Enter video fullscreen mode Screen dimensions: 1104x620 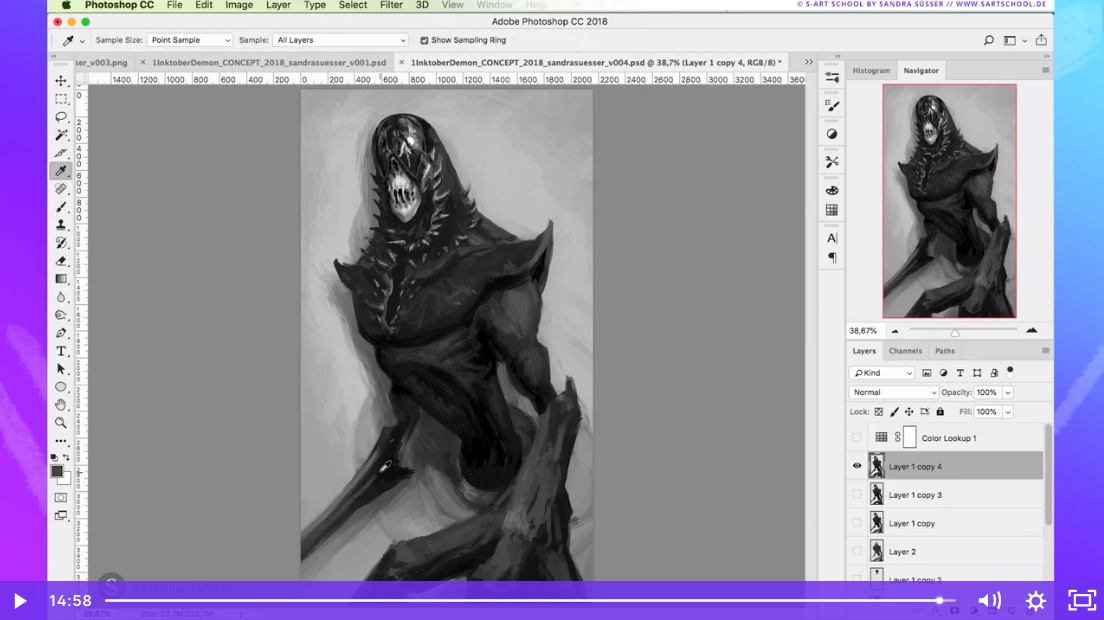1082,601
